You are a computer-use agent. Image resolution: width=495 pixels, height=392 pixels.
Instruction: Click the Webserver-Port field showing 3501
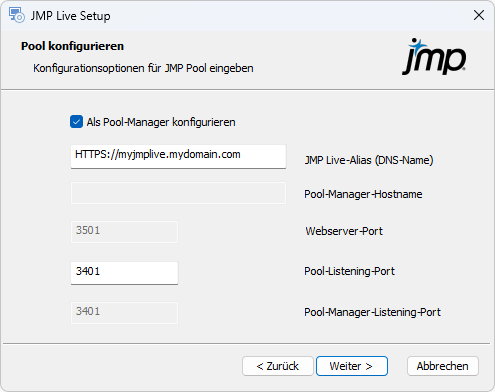point(124,232)
